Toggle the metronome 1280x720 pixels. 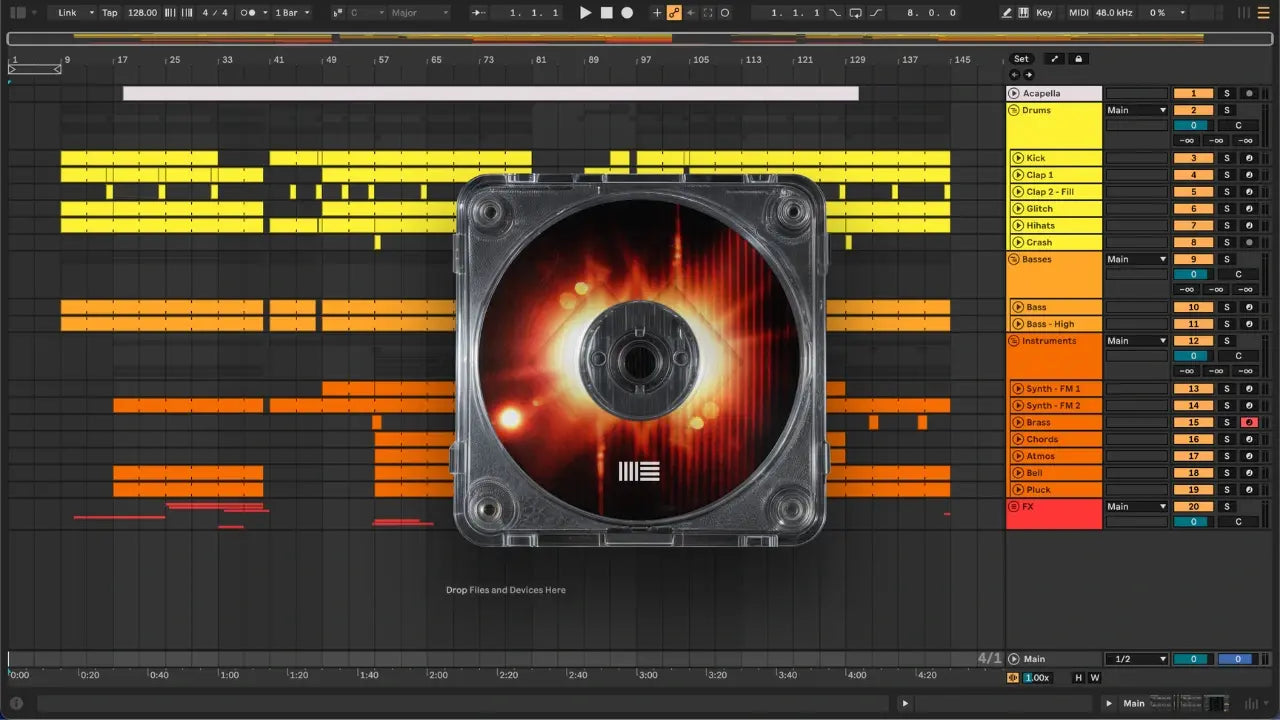[x=248, y=13]
